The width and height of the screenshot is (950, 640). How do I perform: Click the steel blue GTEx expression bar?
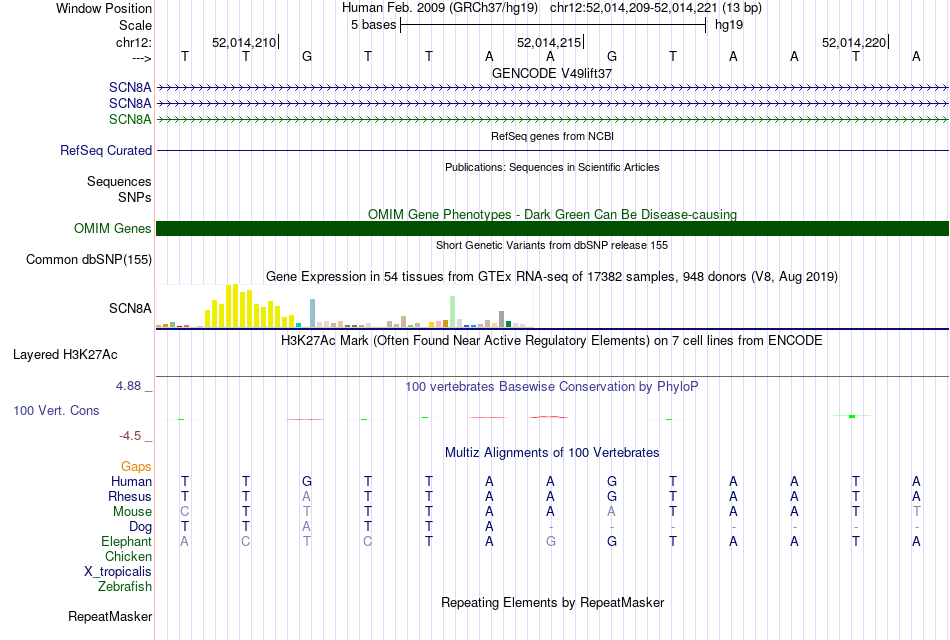pos(312,313)
